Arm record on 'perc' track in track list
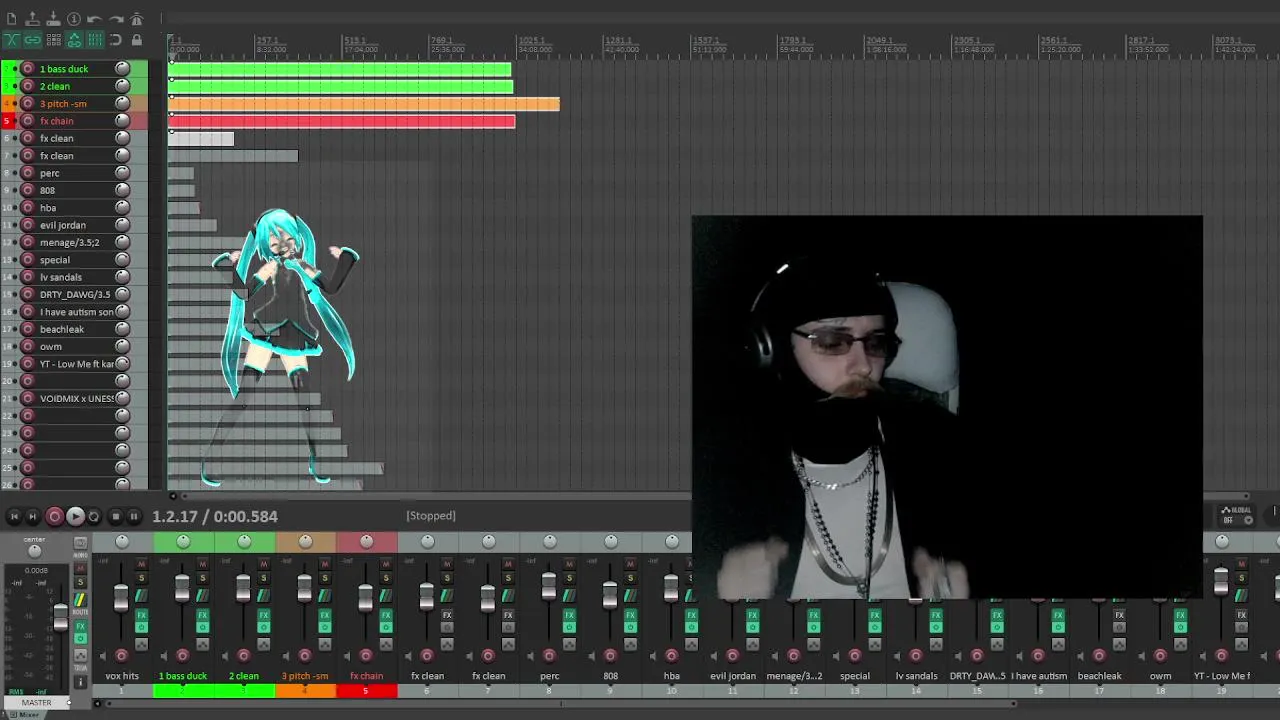1280x720 pixels. [28, 173]
